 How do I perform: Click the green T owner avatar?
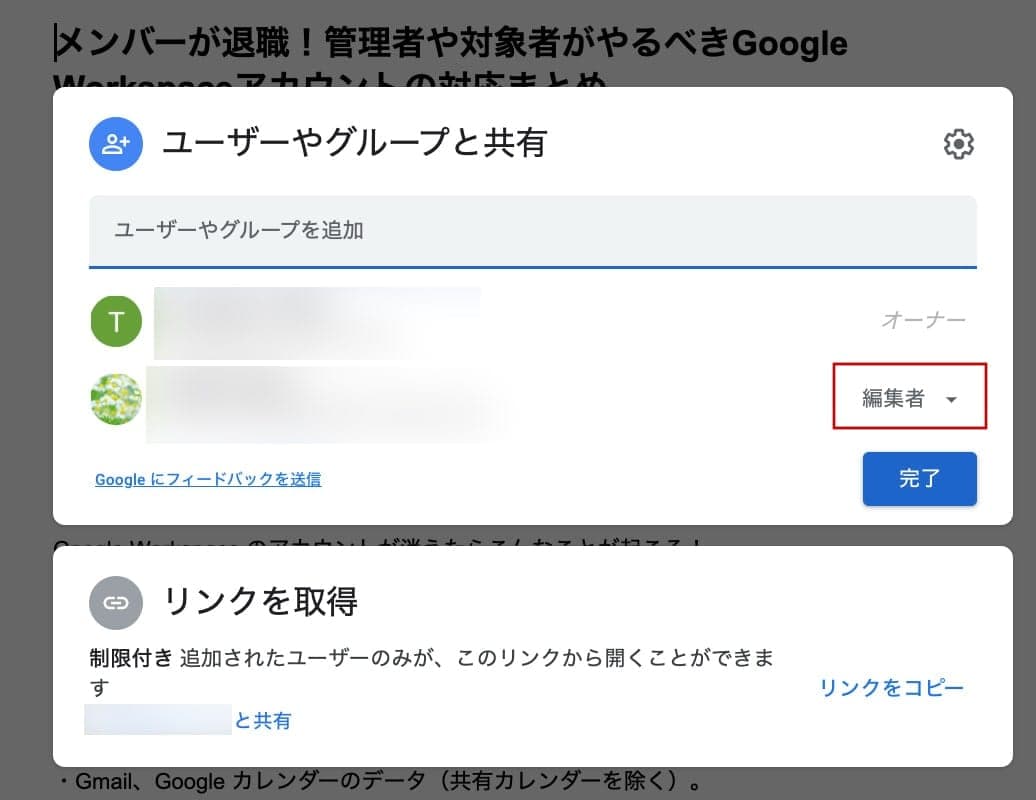tap(116, 322)
